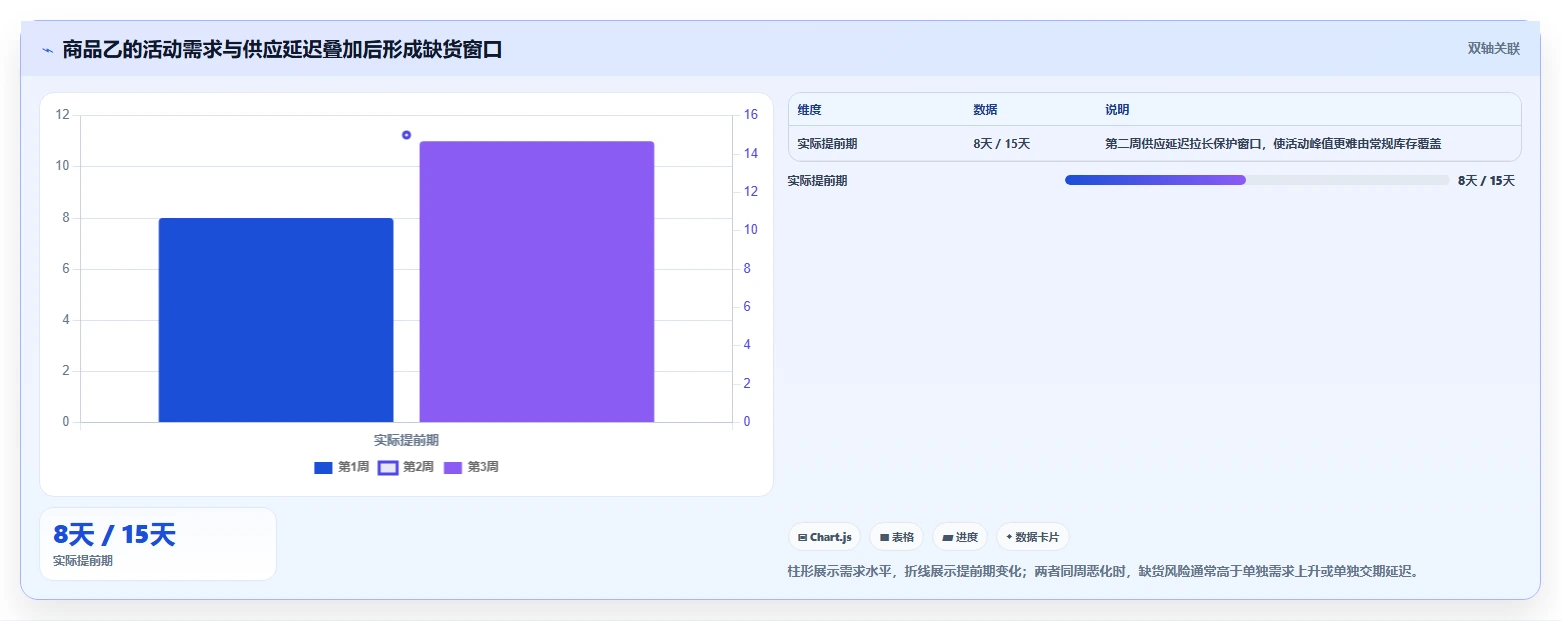Click the chart title 商品乙的活动需求与供应延迟

(x=282, y=49)
